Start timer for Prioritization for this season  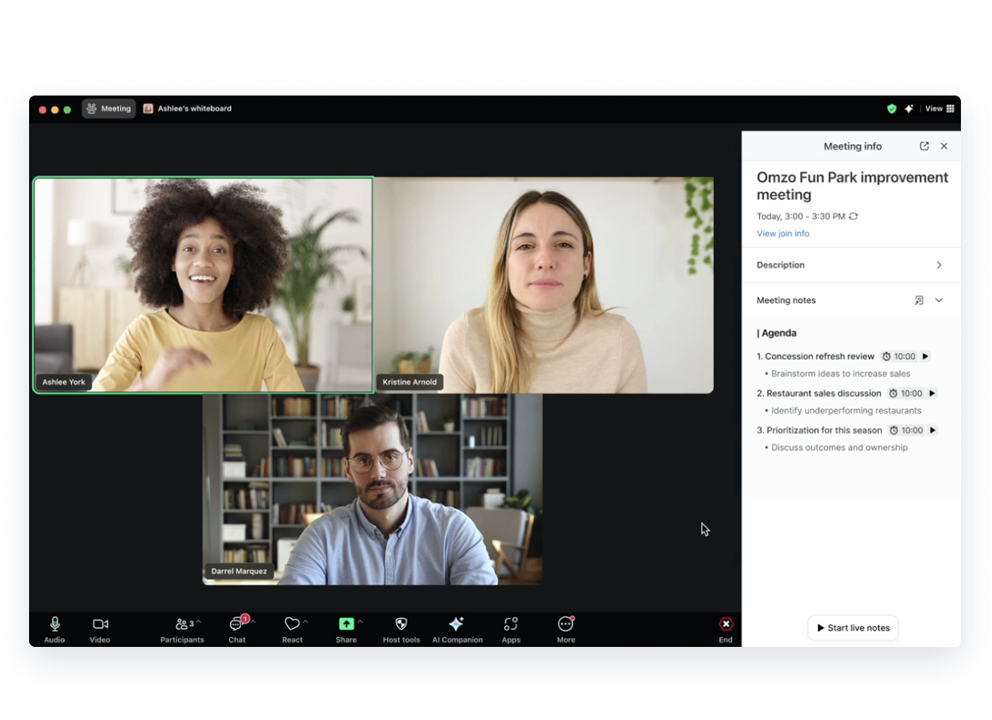(933, 430)
